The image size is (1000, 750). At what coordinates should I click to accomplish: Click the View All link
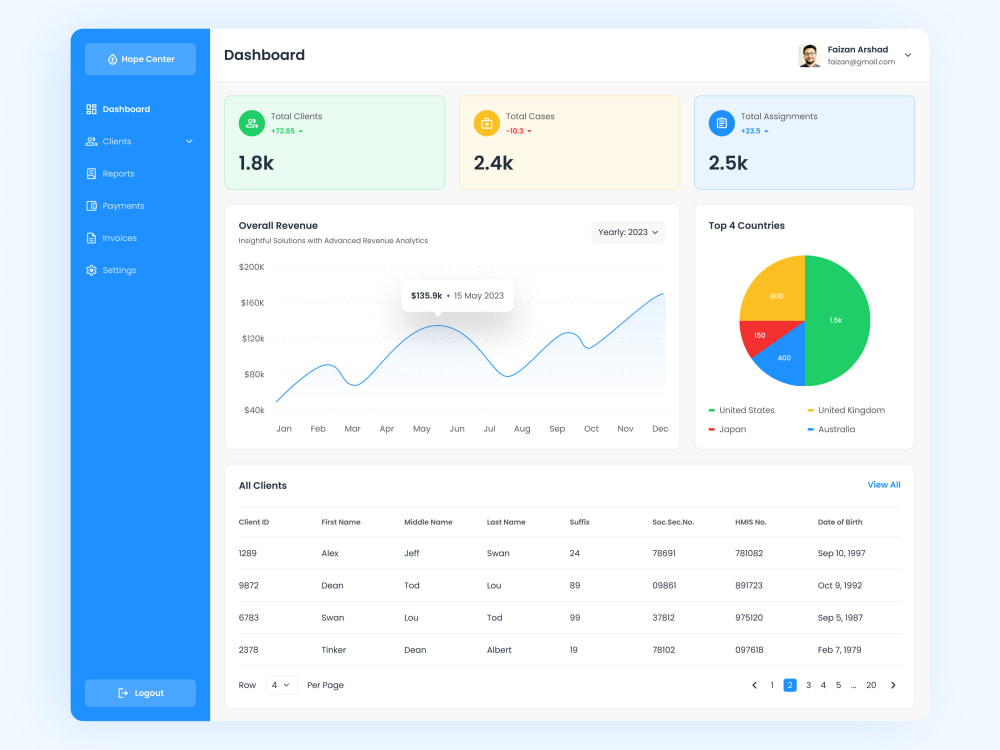click(x=883, y=485)
